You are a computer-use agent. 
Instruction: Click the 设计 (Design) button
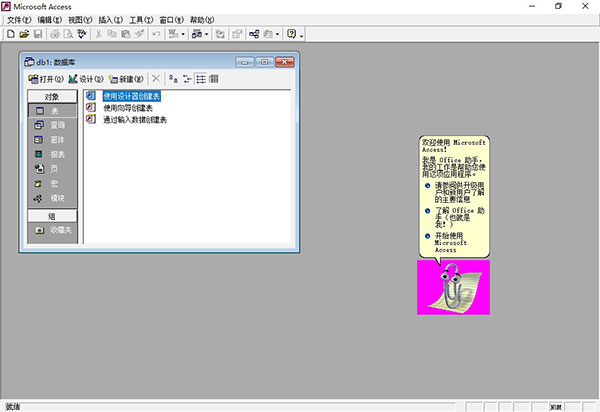click(x=86, y=78)
